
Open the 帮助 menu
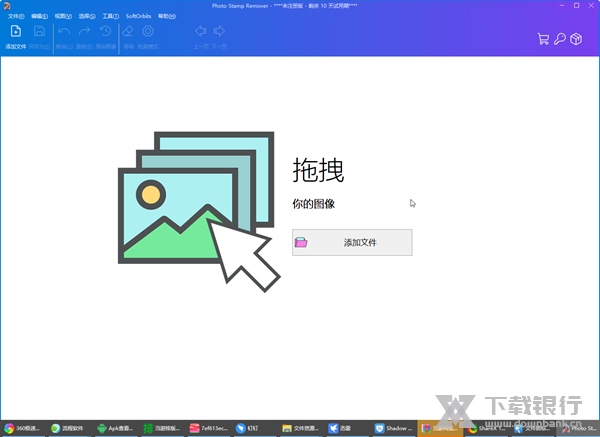pos(167,16)
